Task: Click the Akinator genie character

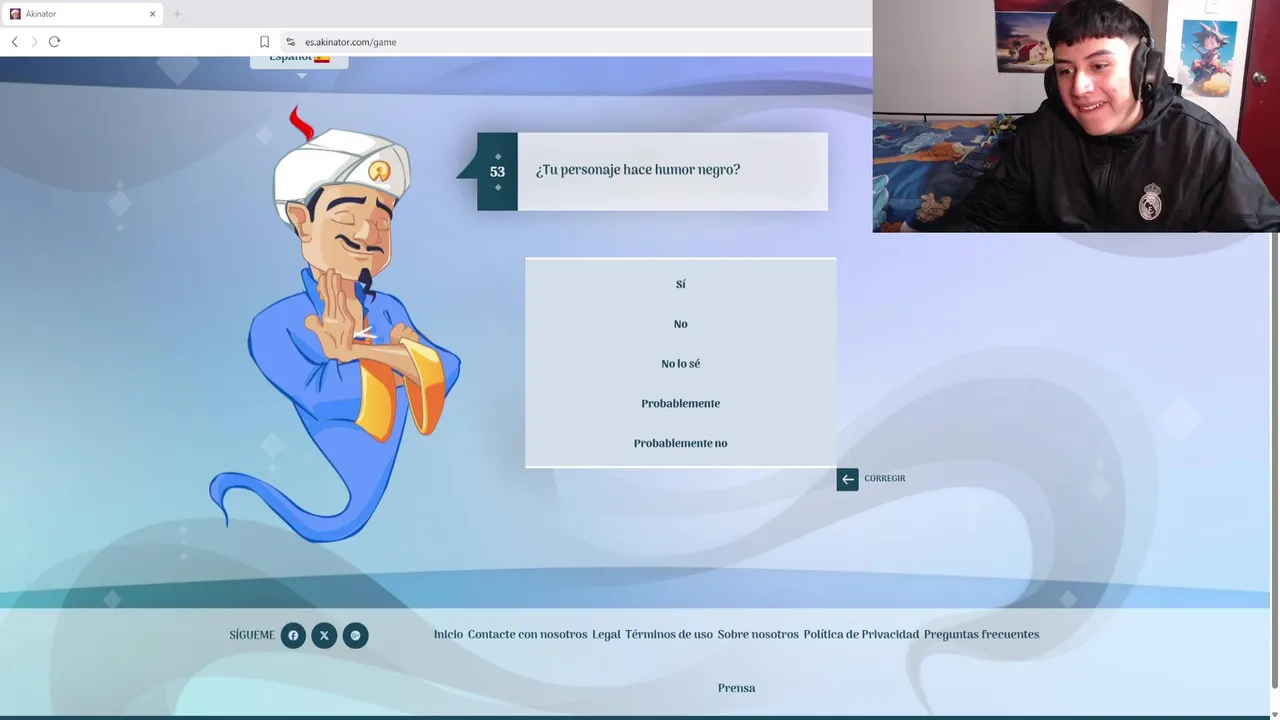Action: (x=335, y=325)
